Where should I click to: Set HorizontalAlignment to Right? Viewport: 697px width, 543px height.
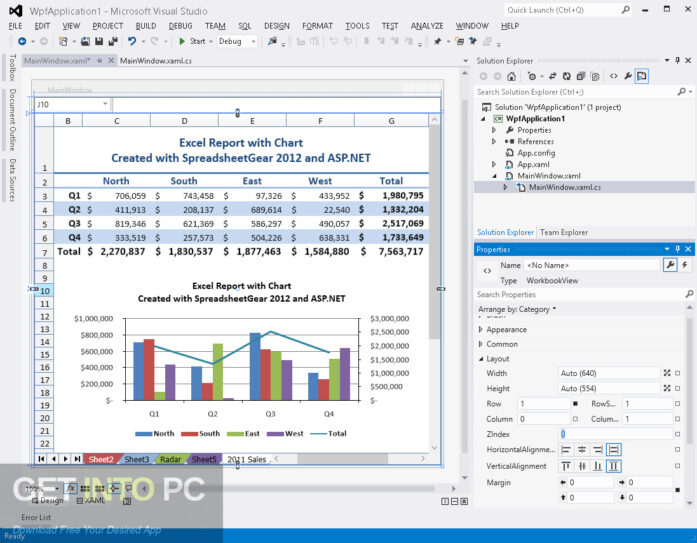tap(598, 450)
